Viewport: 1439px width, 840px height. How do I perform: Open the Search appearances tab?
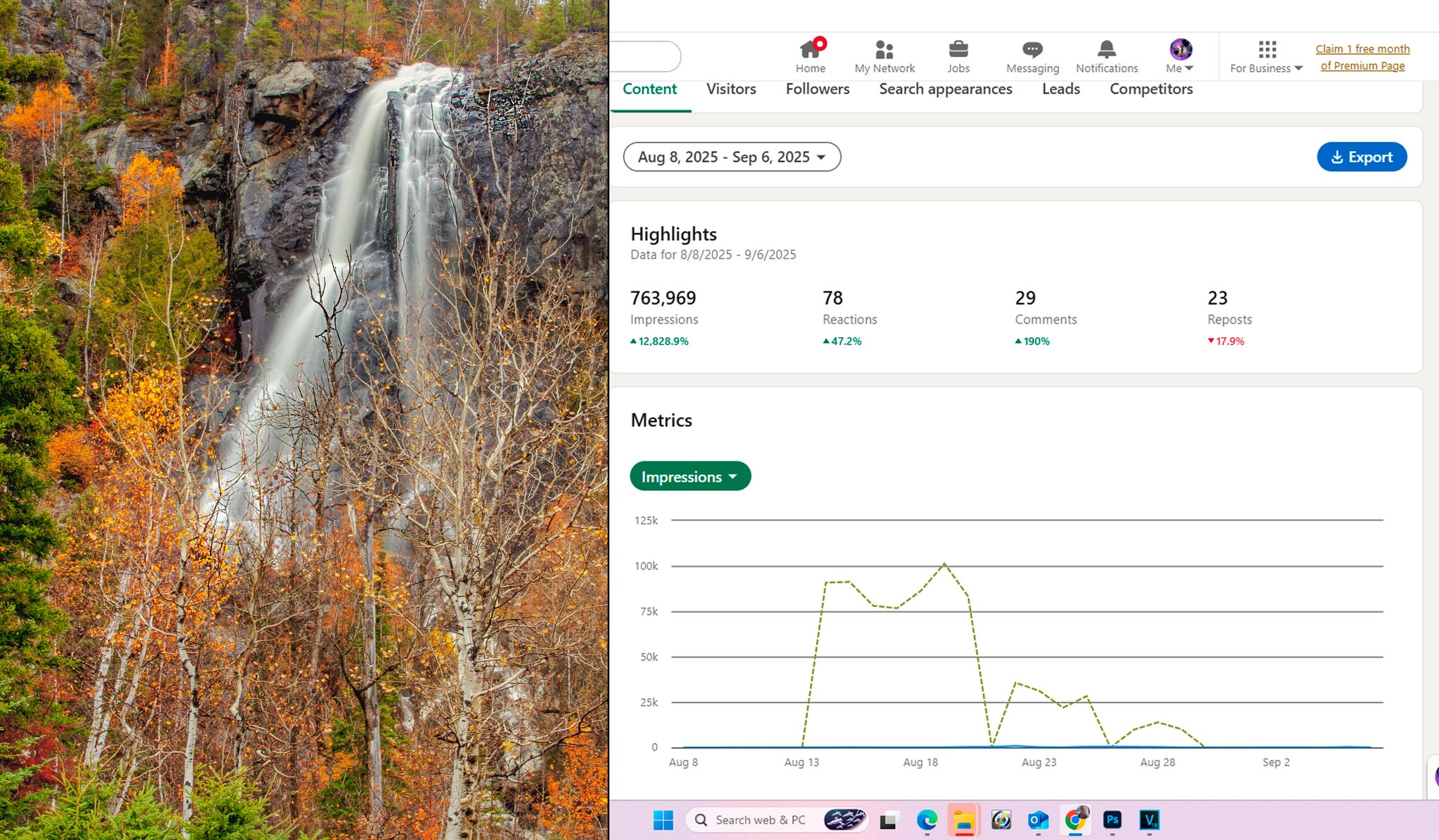coord(945,89)
